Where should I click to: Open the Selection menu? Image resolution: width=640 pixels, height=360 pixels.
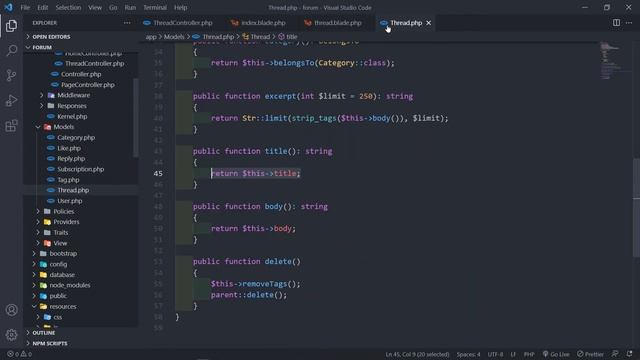[x=68, y=7]
